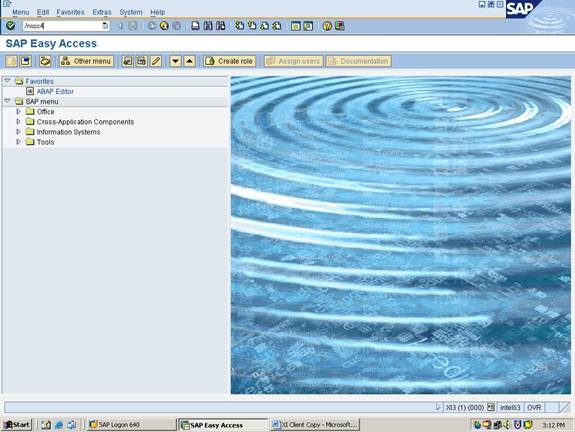Viewport: 575px width, 432px height.
Task: Open the System menu
Action: coord(131,12)
